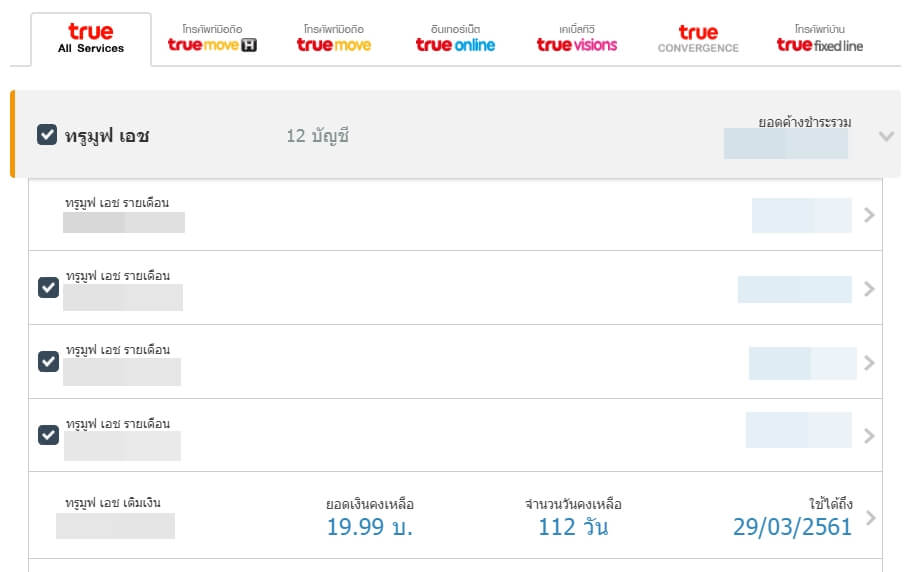
Task: Switch to the truemove H tab
Action: 212,39
